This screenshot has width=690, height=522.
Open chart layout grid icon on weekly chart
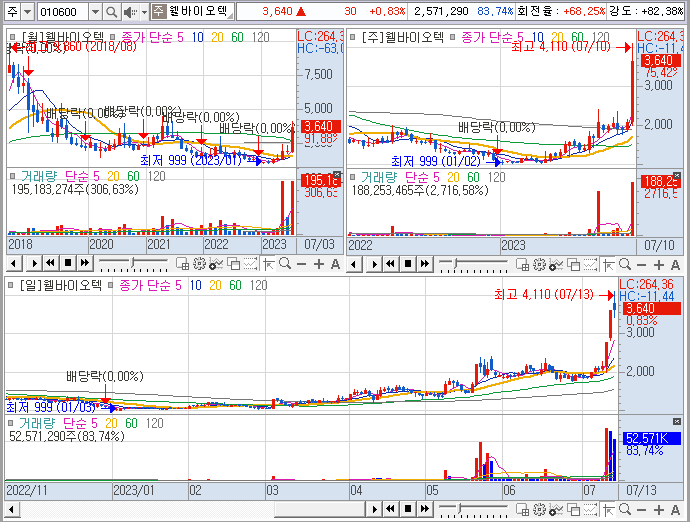click(522, 264)
